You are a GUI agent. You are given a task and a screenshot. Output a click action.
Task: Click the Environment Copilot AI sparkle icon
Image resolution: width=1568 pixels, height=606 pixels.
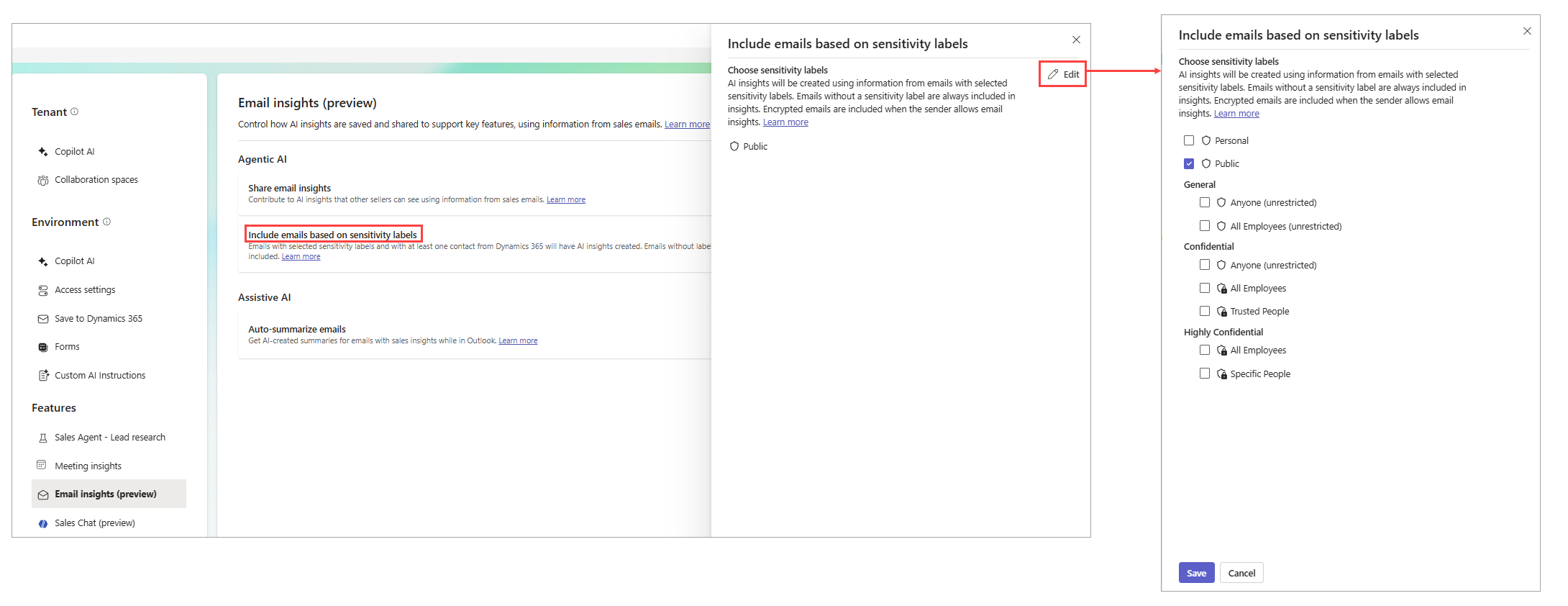[43, 261]
